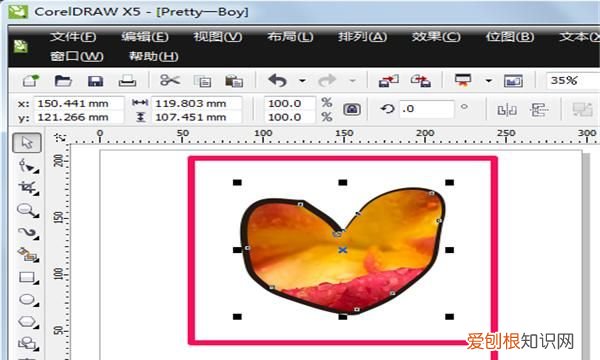
Task: Click the New document icon
Action: pos(31,81)
